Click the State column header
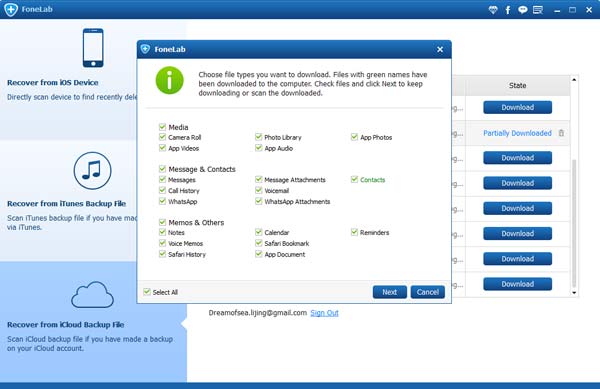The width and height of the screenshot is (600, 389). (x=517, y=85)
